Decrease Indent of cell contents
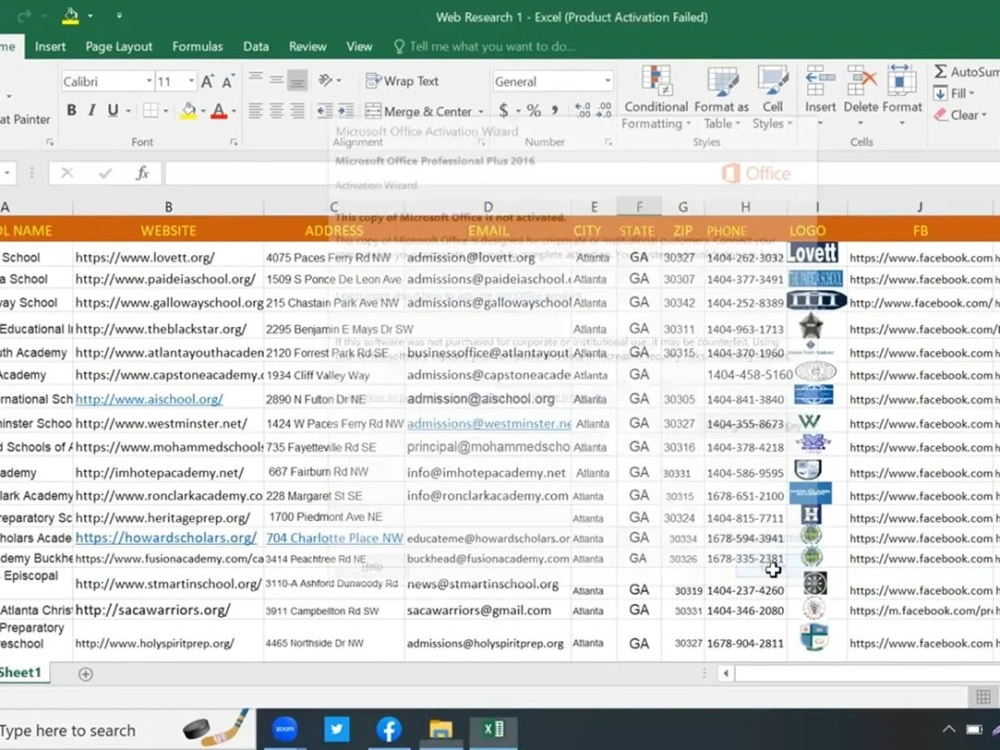This screenshot has height=750, width=1000. tap(325, 111)
